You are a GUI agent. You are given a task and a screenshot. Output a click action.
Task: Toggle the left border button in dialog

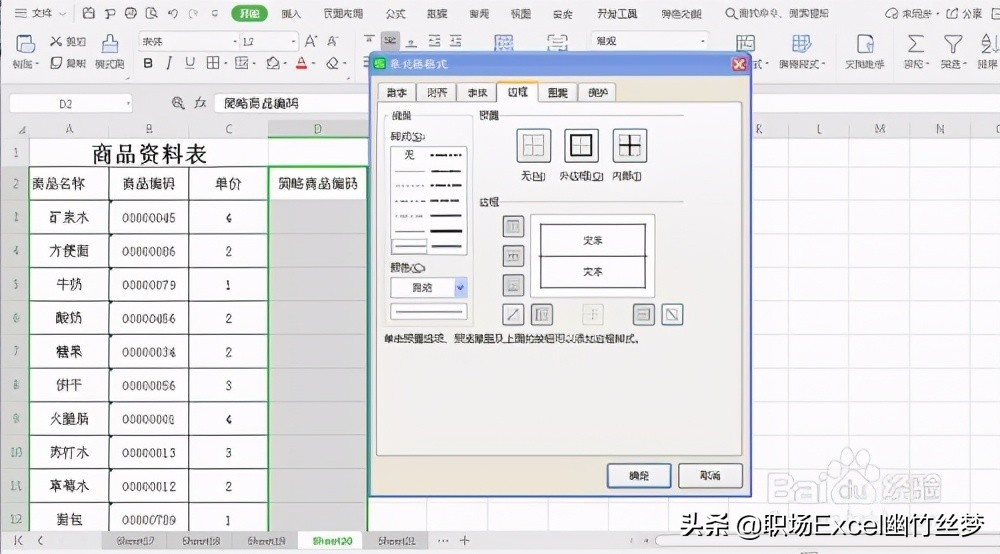pos(541,314)
